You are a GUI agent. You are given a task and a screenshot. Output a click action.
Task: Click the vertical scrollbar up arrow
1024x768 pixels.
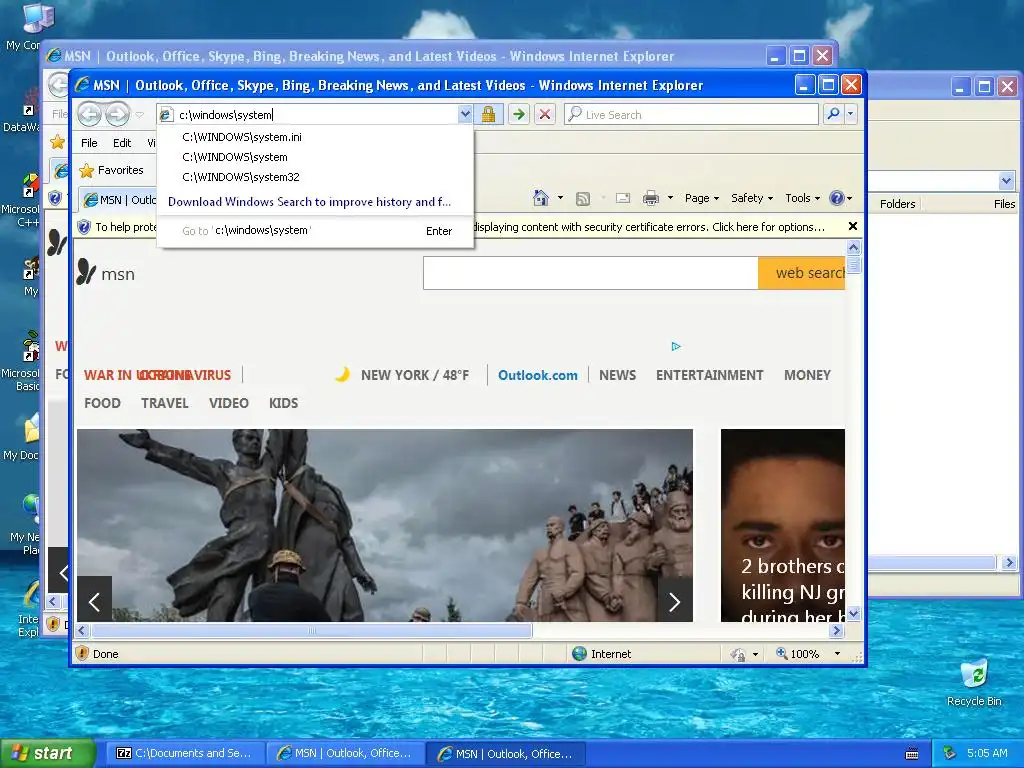(x=854, y=248)
